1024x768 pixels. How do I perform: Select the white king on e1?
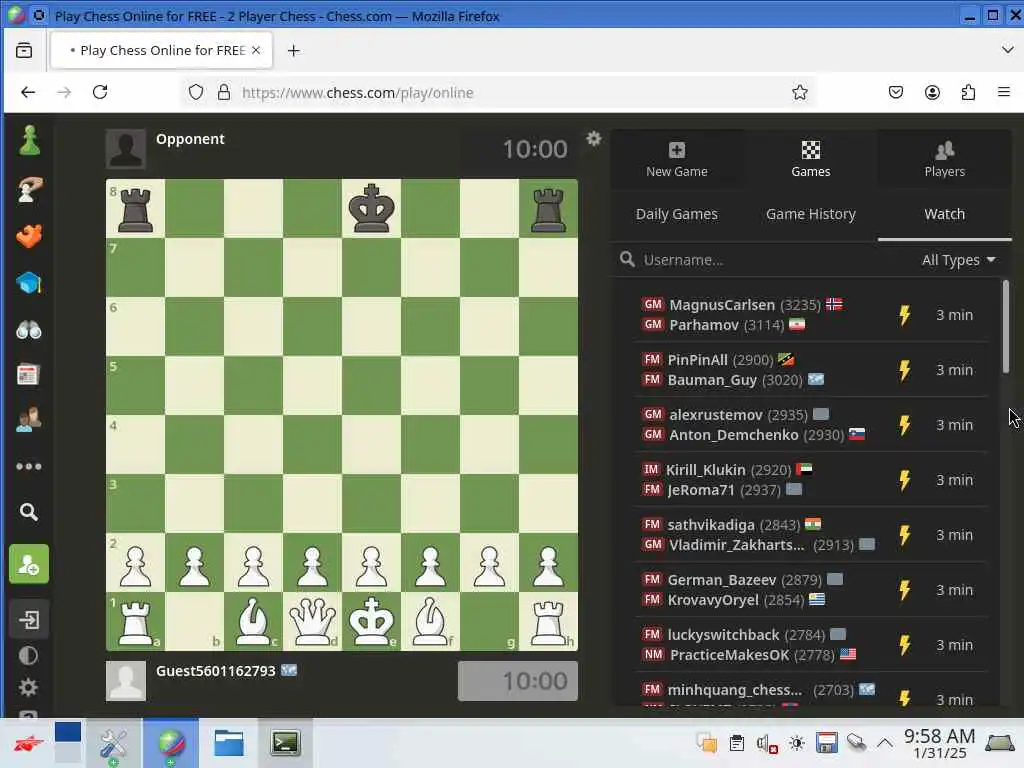click(x=372, y=621)
